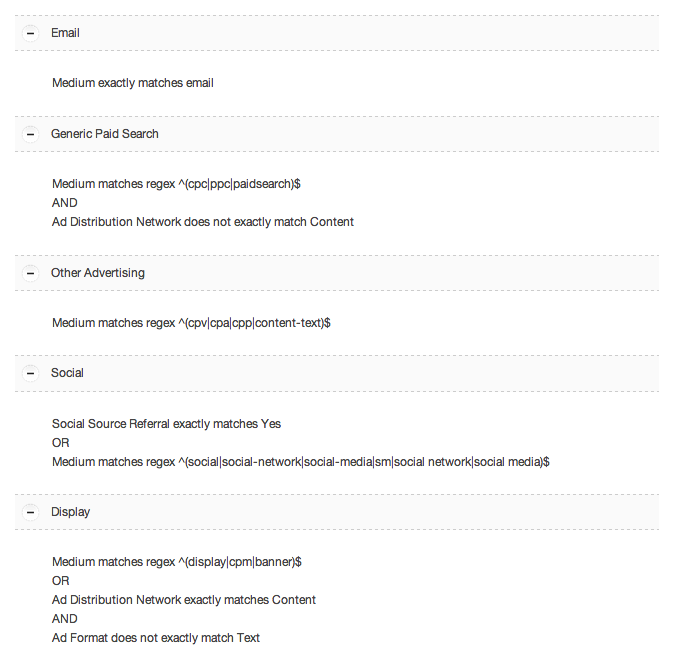Select the social-network medium regex rule

coord(300,462)
